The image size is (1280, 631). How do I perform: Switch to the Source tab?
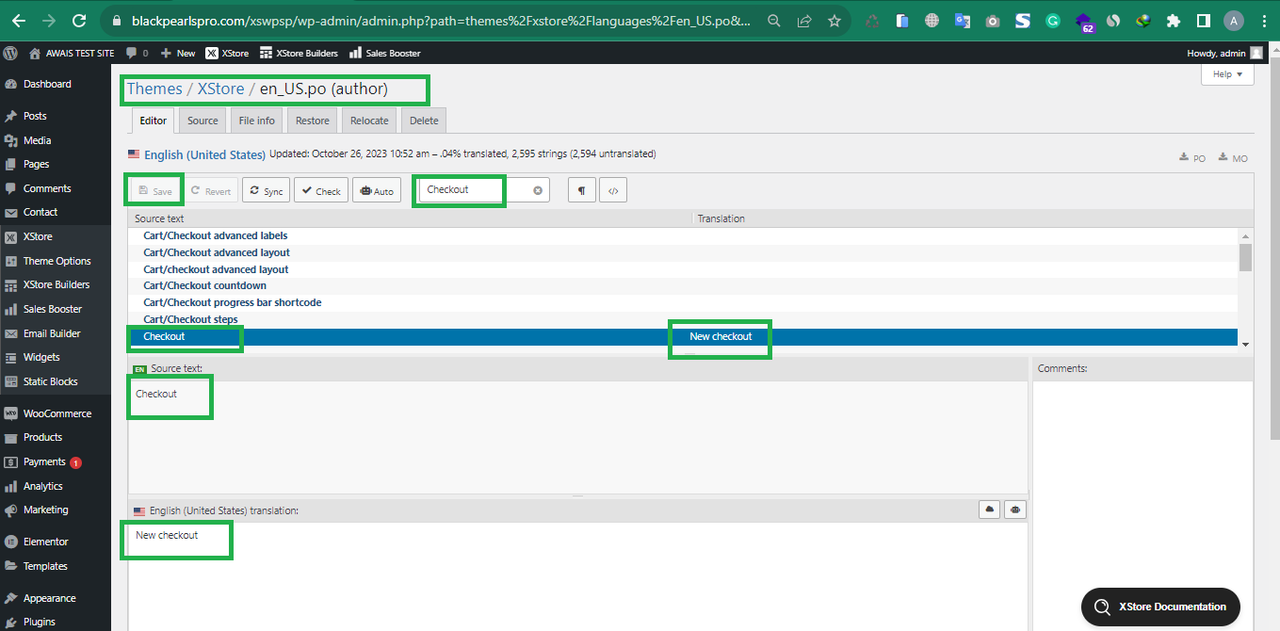coord(203,121)
